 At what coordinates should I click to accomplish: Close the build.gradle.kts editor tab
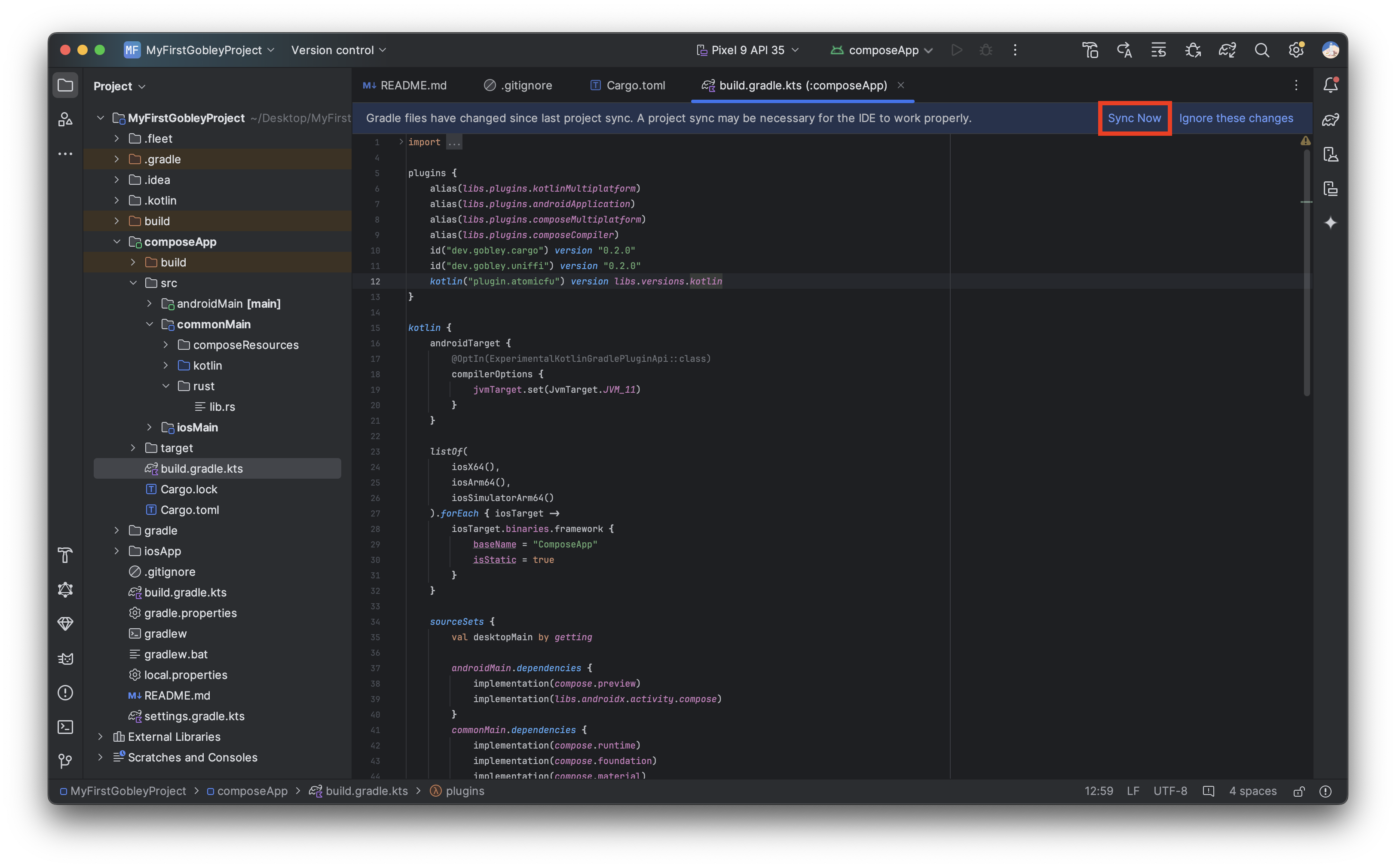click(901, 85)
